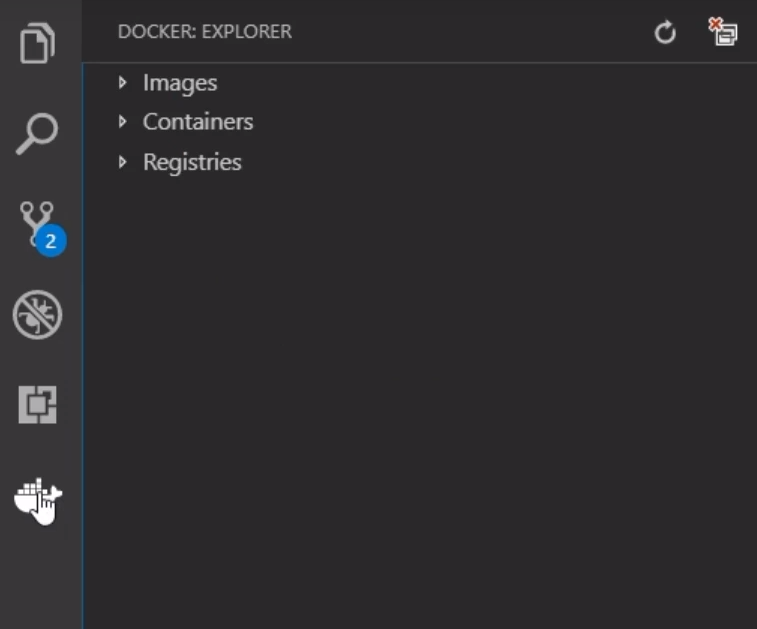The image size is (757, 629).
Task: Refresh the Docker explorer
Action: [665, 32]
